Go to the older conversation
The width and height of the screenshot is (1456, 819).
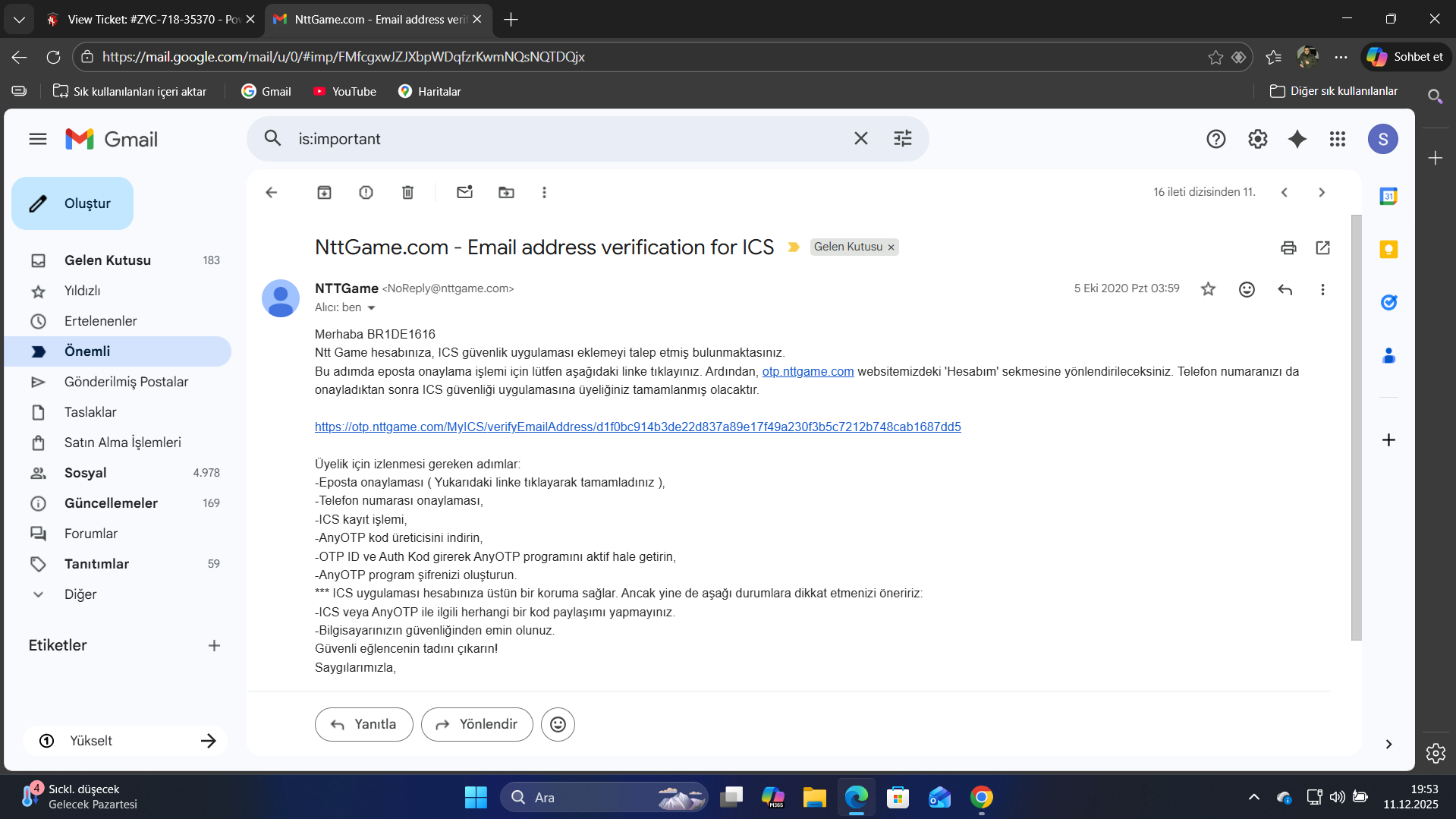point(1322,193)
